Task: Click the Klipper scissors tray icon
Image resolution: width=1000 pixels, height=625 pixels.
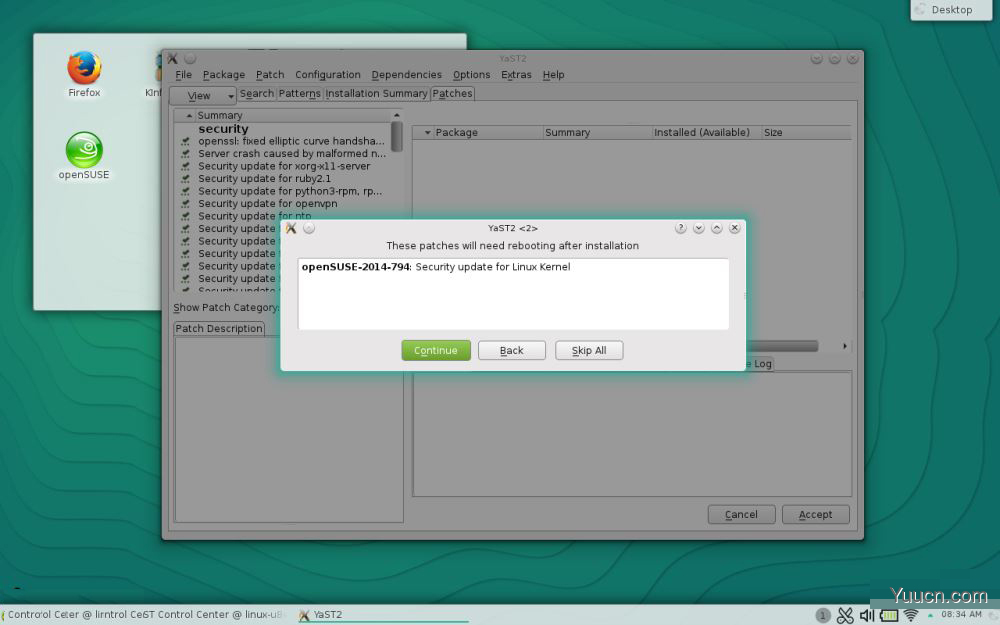Action: 845,615
